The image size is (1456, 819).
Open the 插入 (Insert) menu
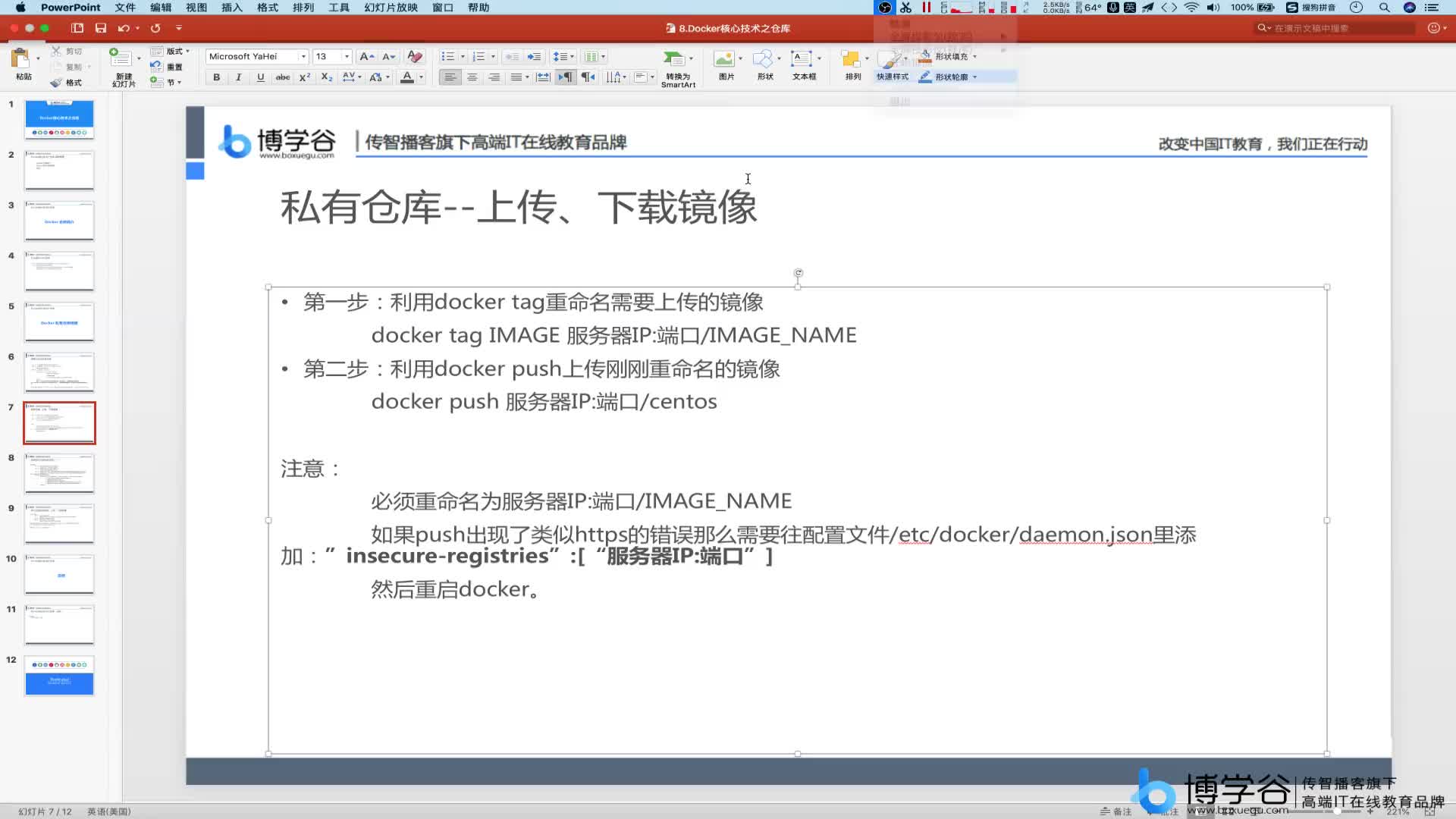click(232, 8)
